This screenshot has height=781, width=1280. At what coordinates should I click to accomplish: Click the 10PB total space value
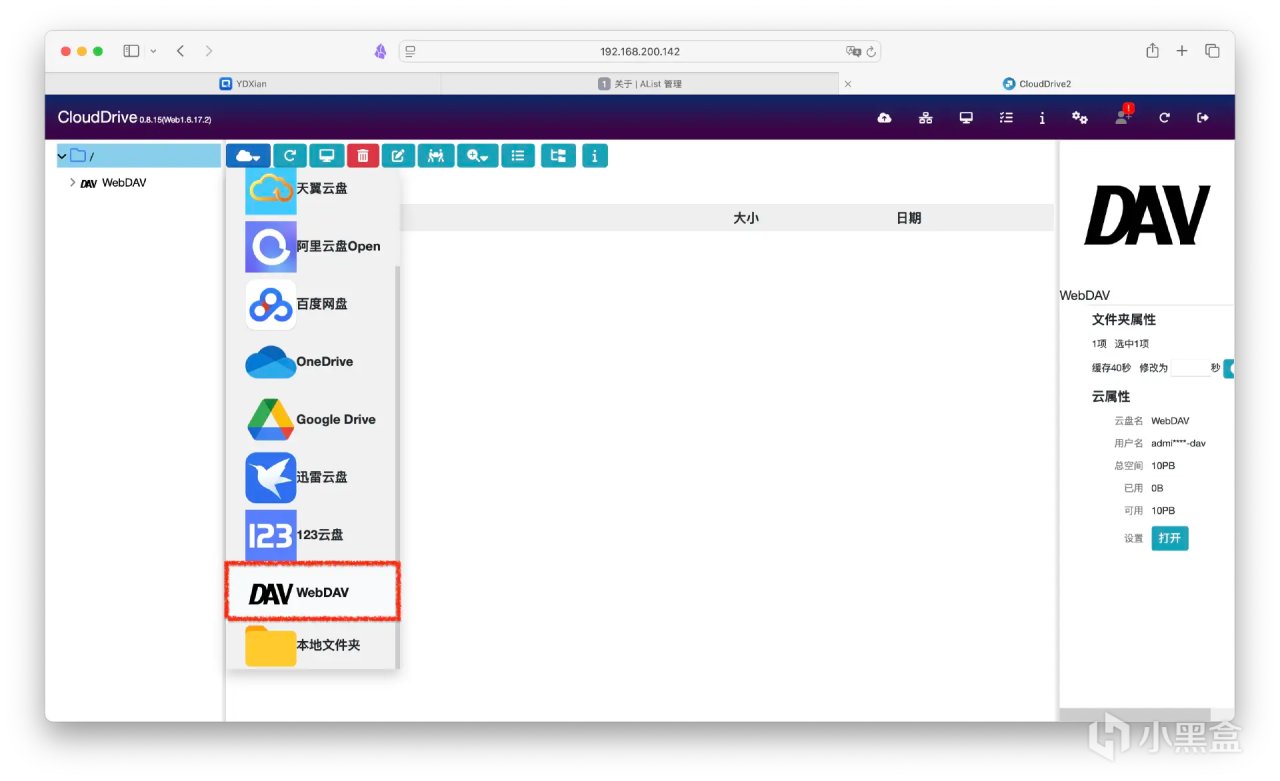click(x=1165, y=465)
